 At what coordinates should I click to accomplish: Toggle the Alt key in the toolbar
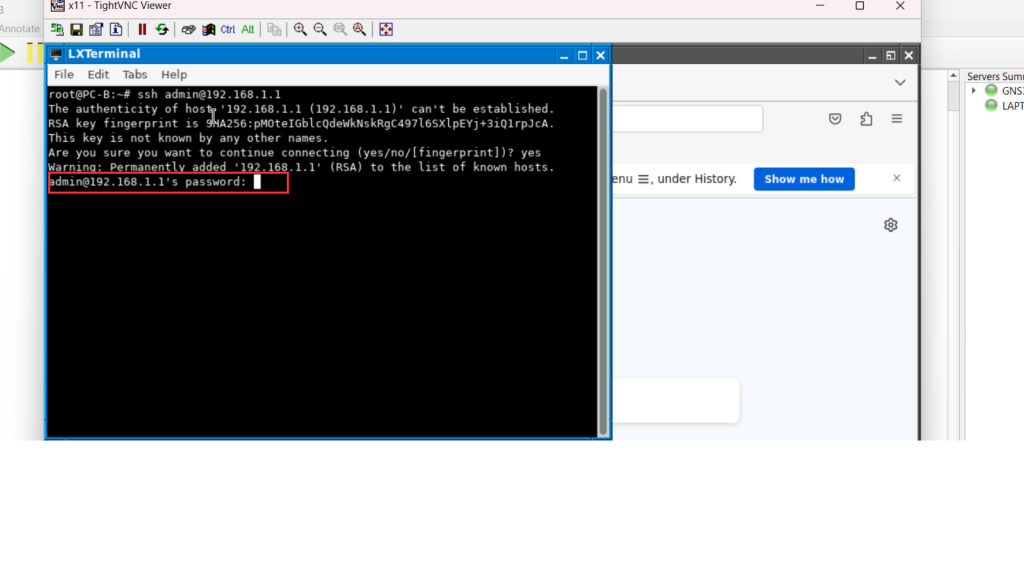tap(248, 30)
